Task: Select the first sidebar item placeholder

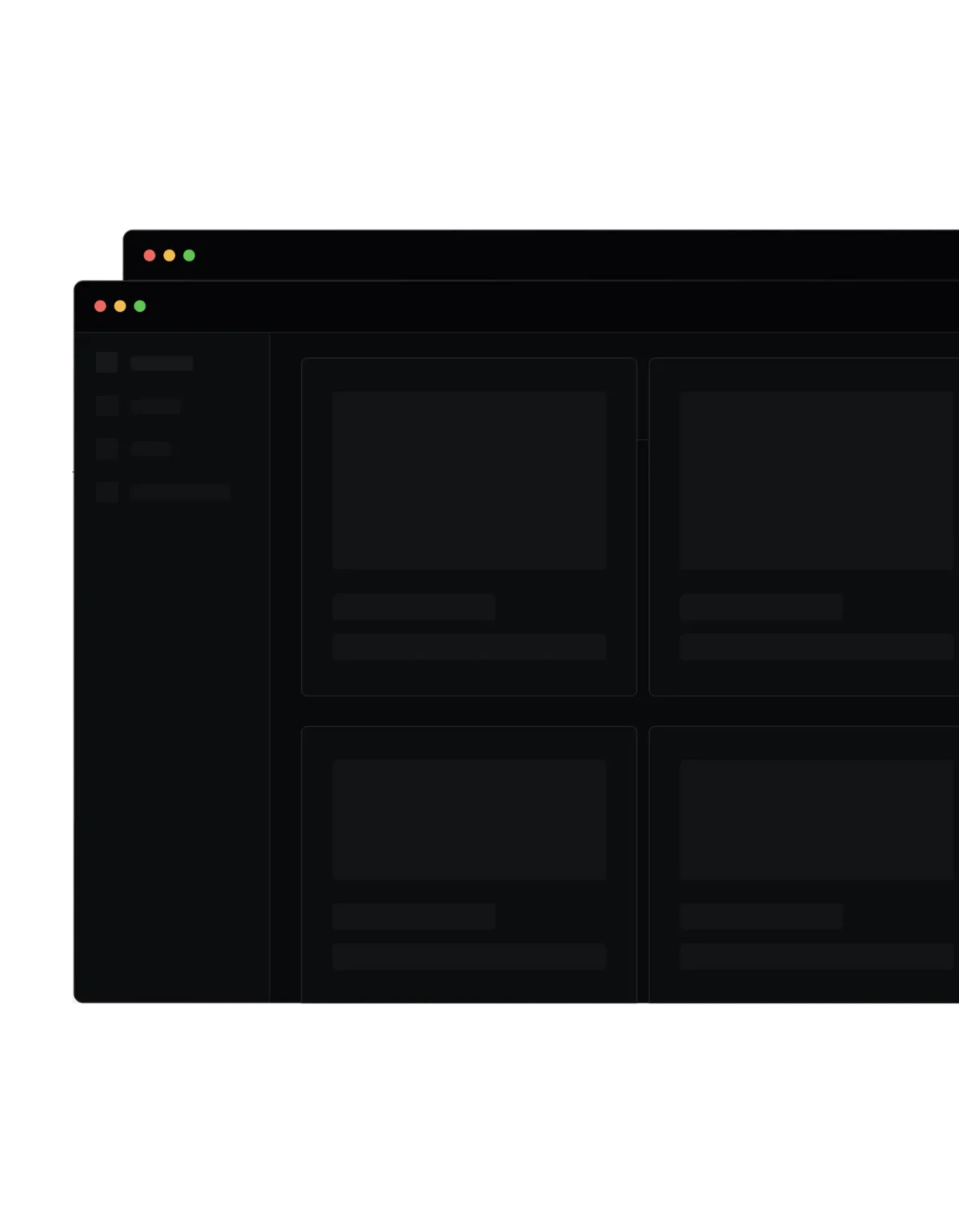Action: pyautogui.click(x=145, y=363)
